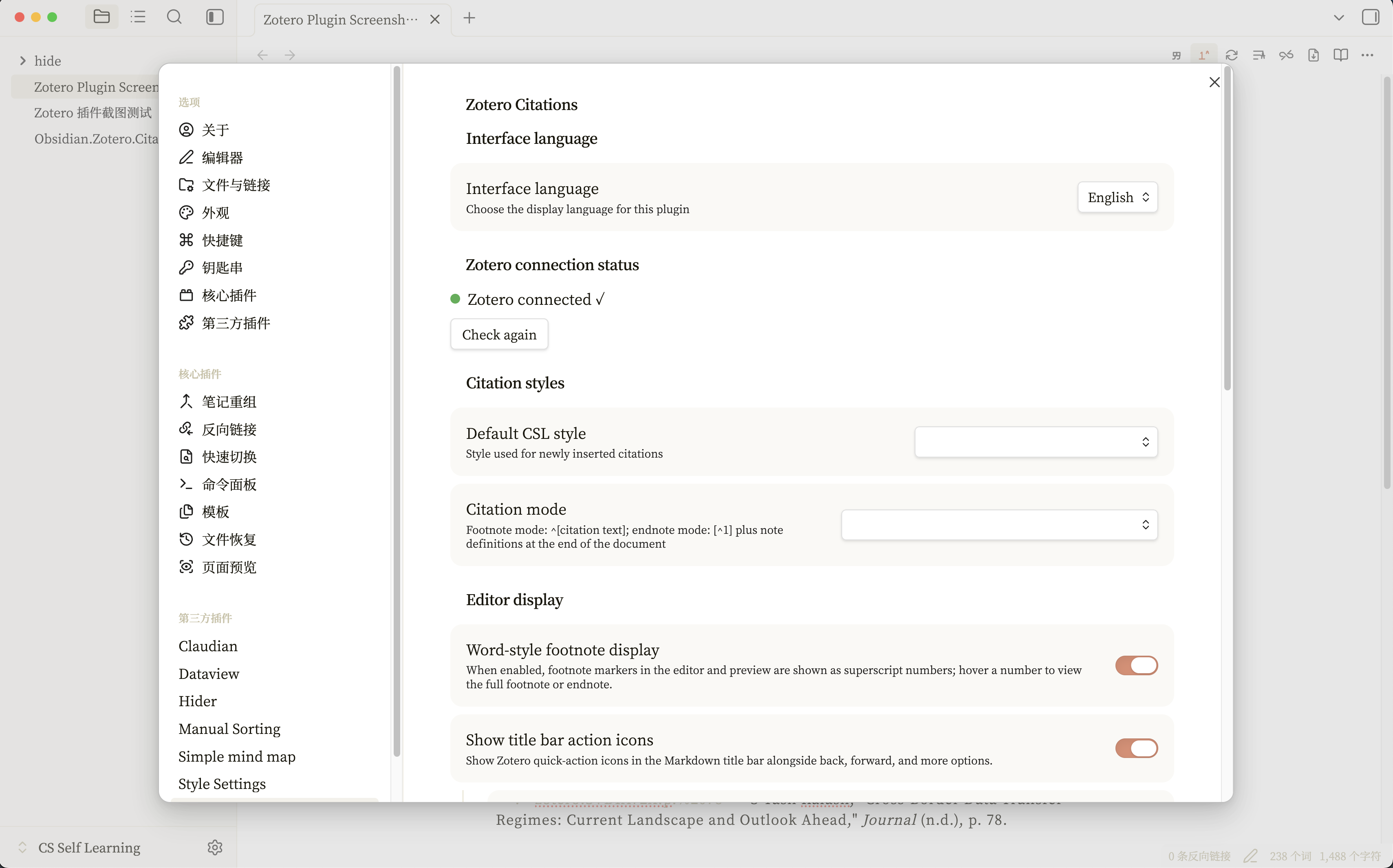Click the command symbol icon next to 快捷键
Viewport: 1393px width, 868px height.
186,240
